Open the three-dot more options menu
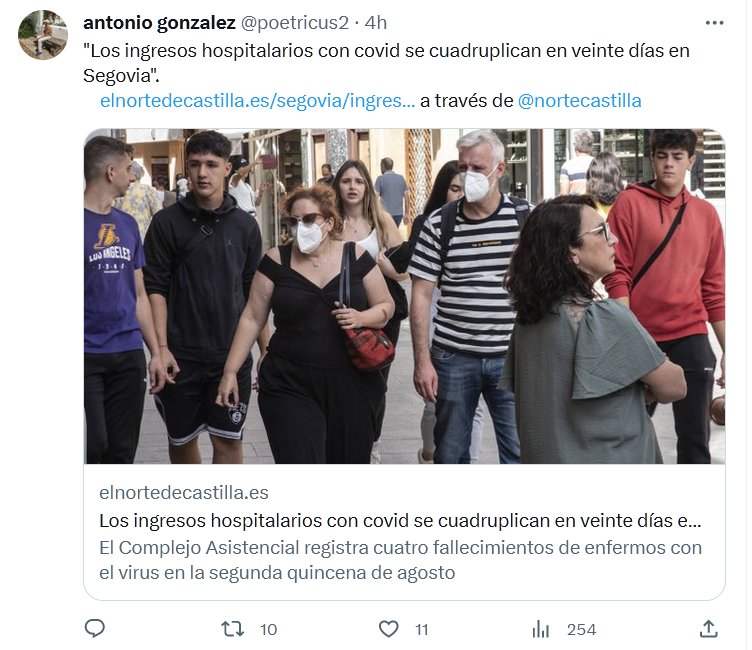Screen dimensions: 752x650 click(x=714, y=23)
